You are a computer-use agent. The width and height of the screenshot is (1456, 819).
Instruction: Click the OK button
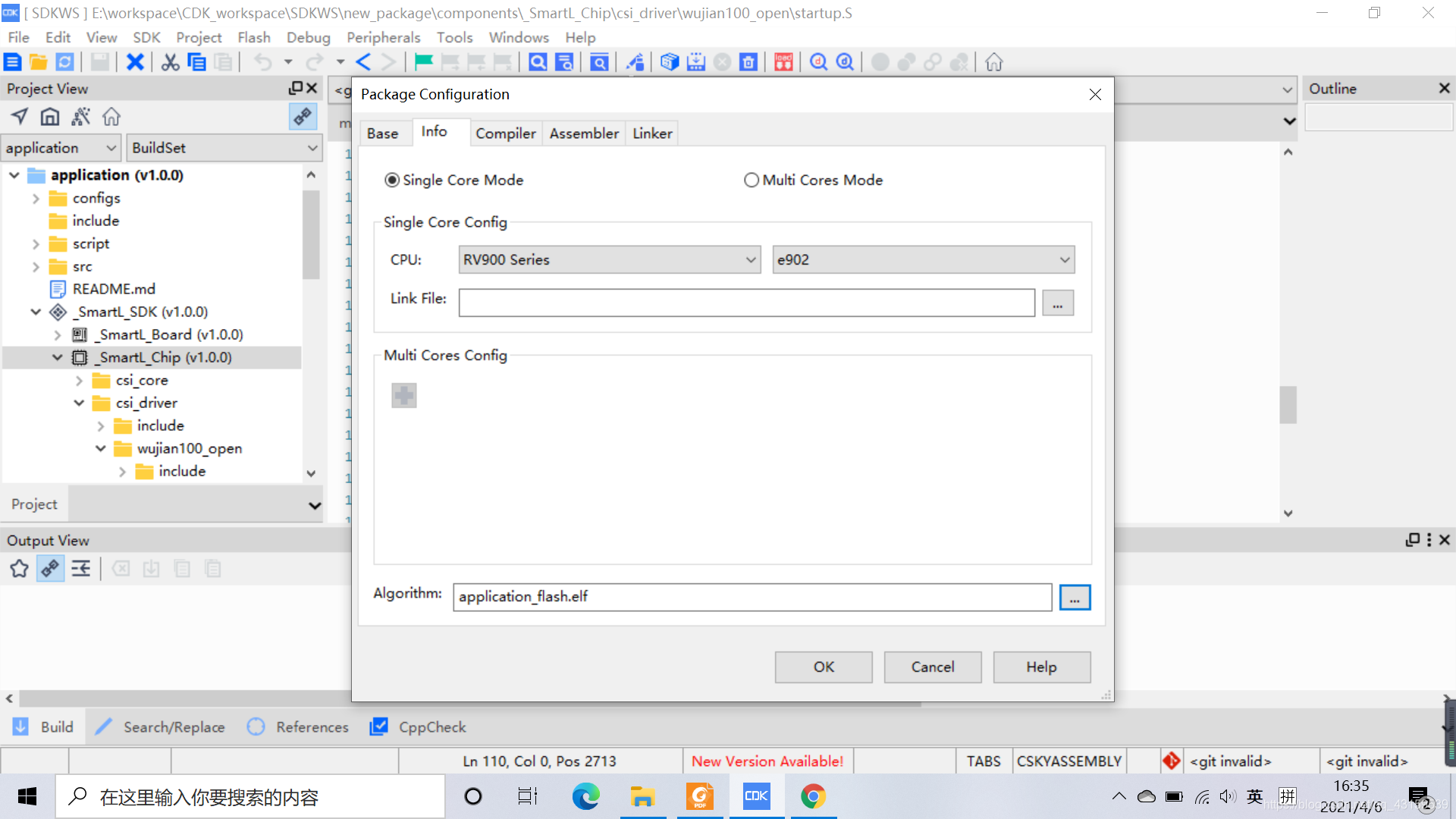(x=823, y=667)
